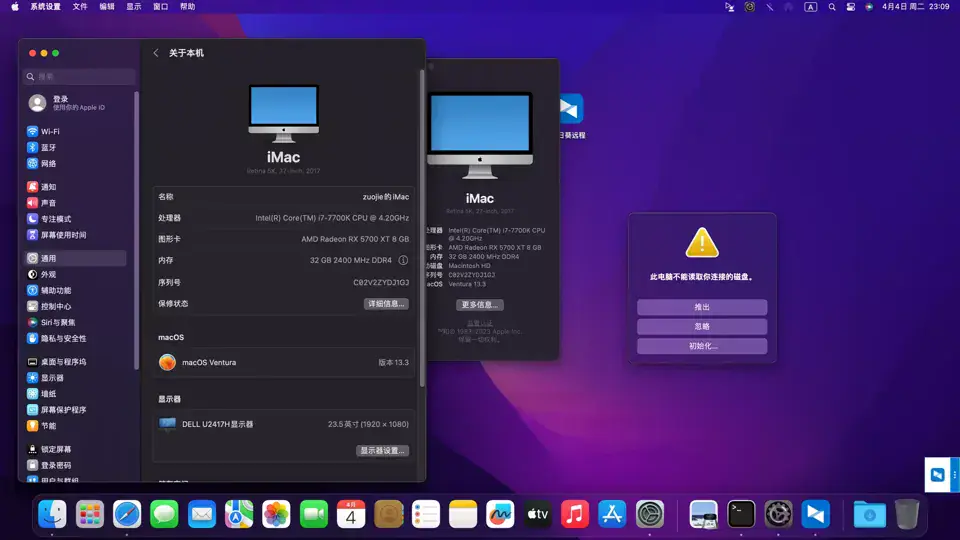Open Finder from the Dock

tap(52, 514)
